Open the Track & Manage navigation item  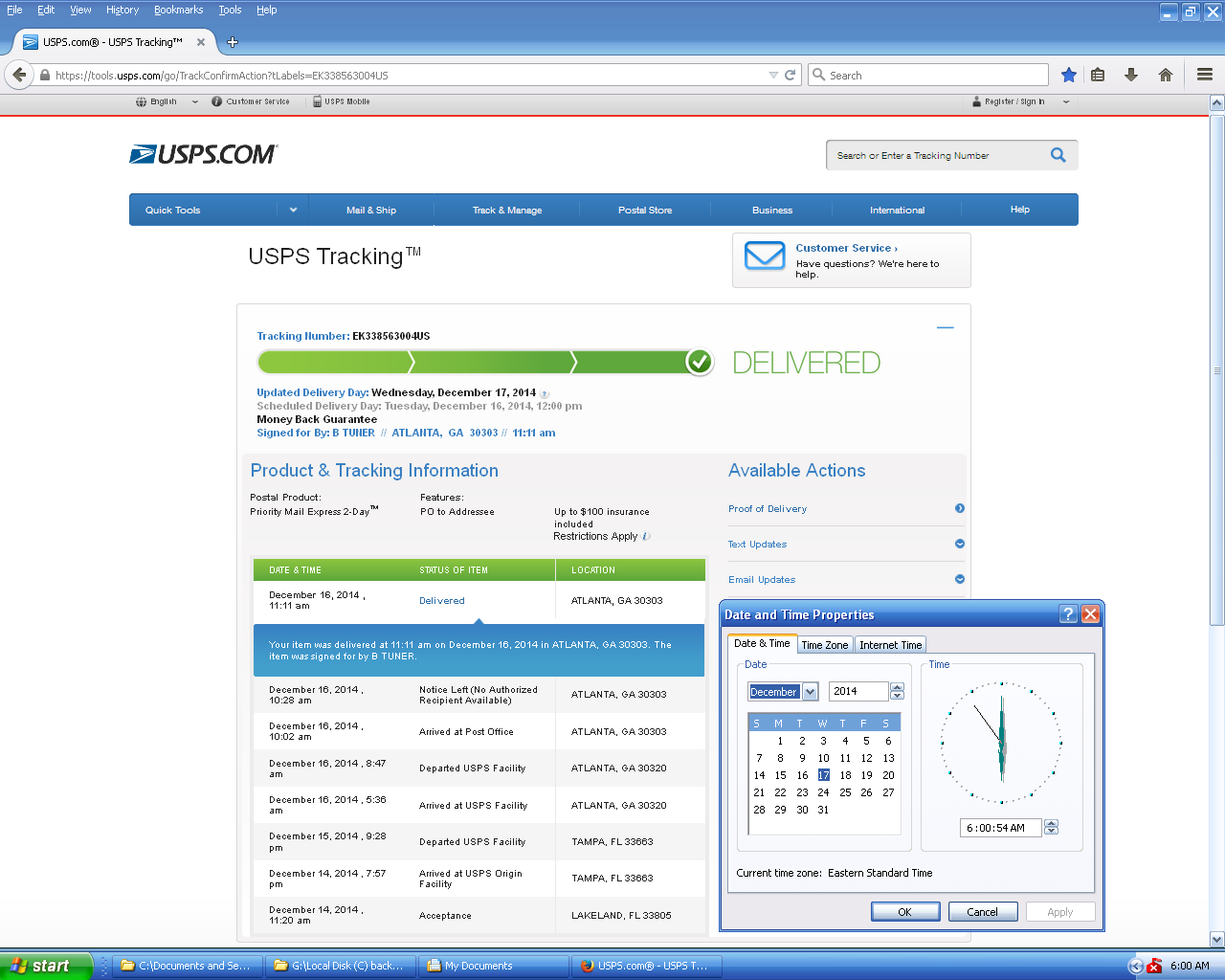[507, 210]
